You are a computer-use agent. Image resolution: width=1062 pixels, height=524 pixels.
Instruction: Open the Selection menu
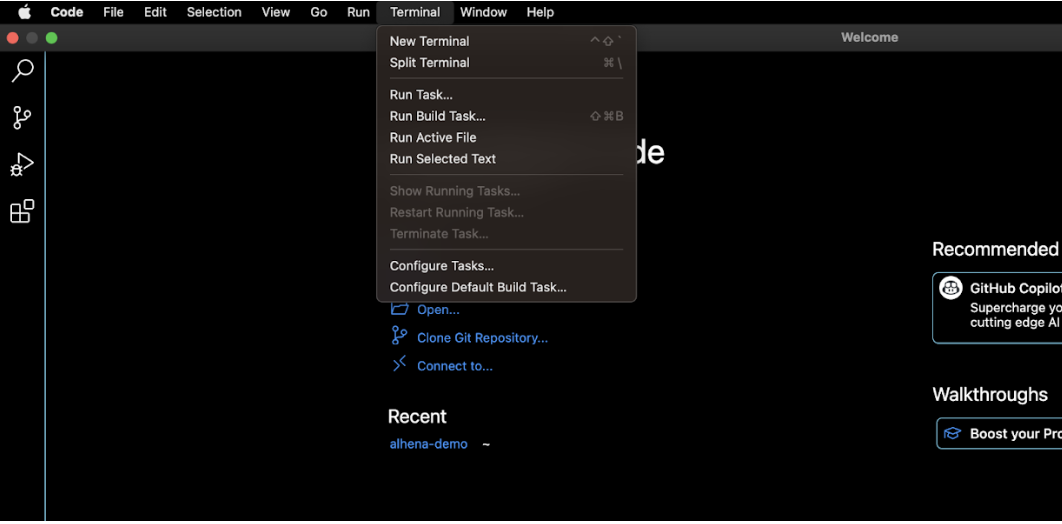click(214, 12)
